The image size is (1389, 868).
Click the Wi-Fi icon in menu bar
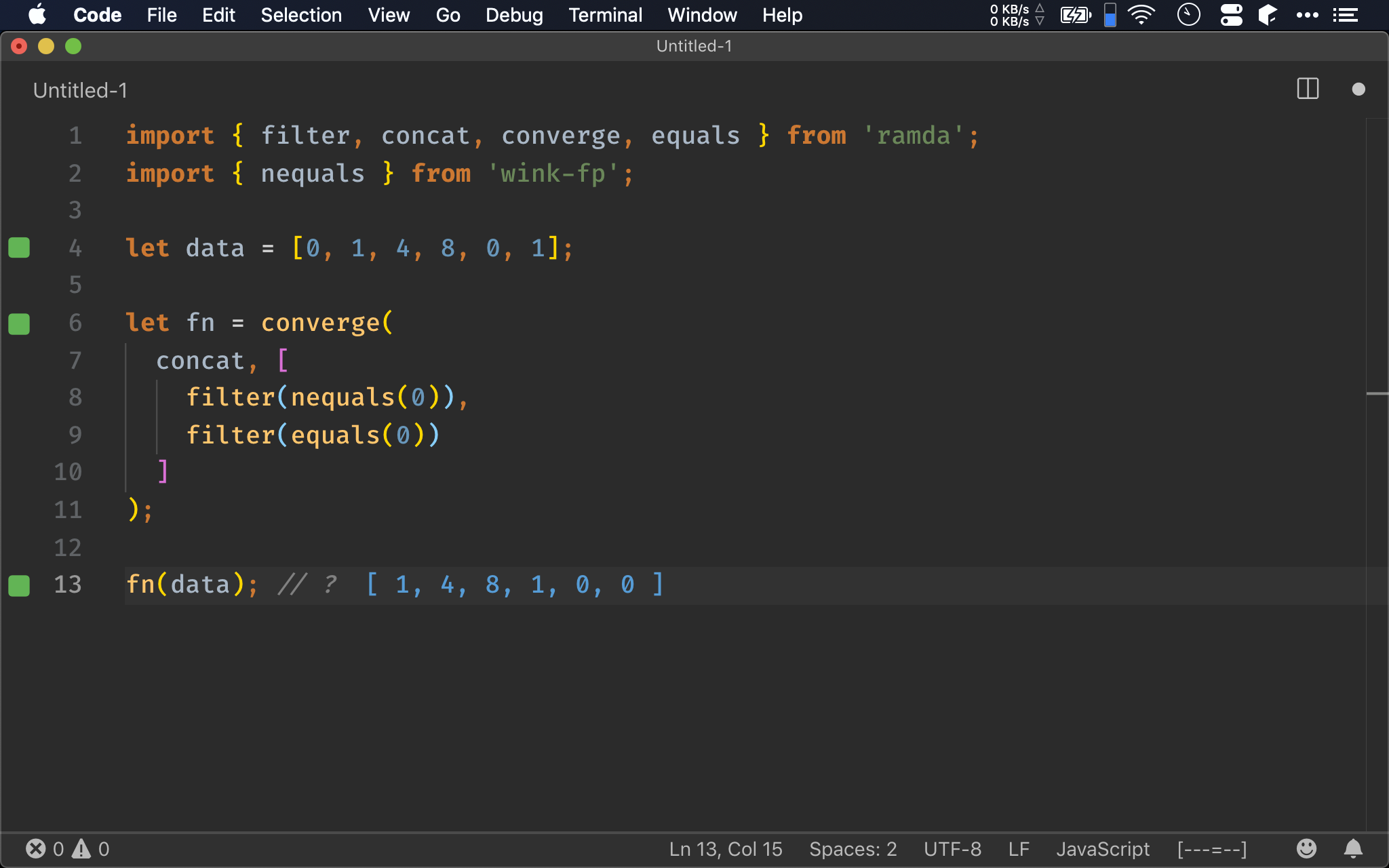(1141, 14)
